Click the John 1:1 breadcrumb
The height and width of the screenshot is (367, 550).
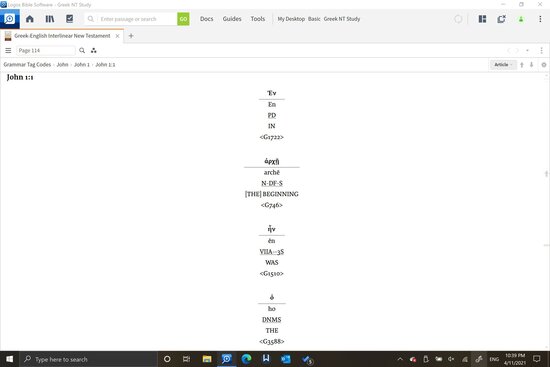click(105, 65)
